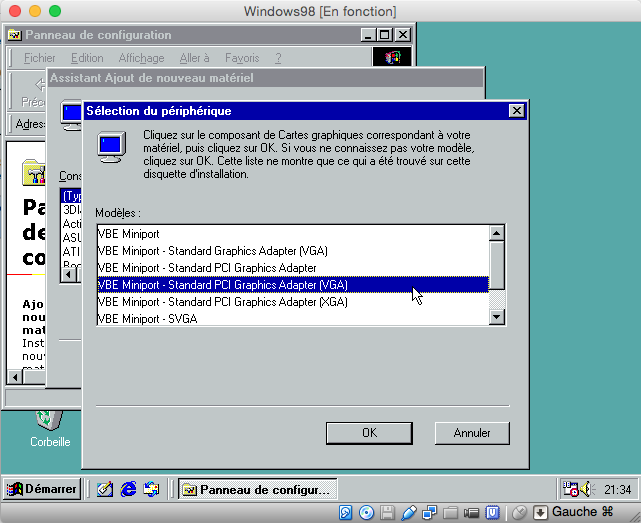Click left scroll arrow in hardware type list
The width and height of the screenshot is (641, 523).
click(x=69, y=275)
